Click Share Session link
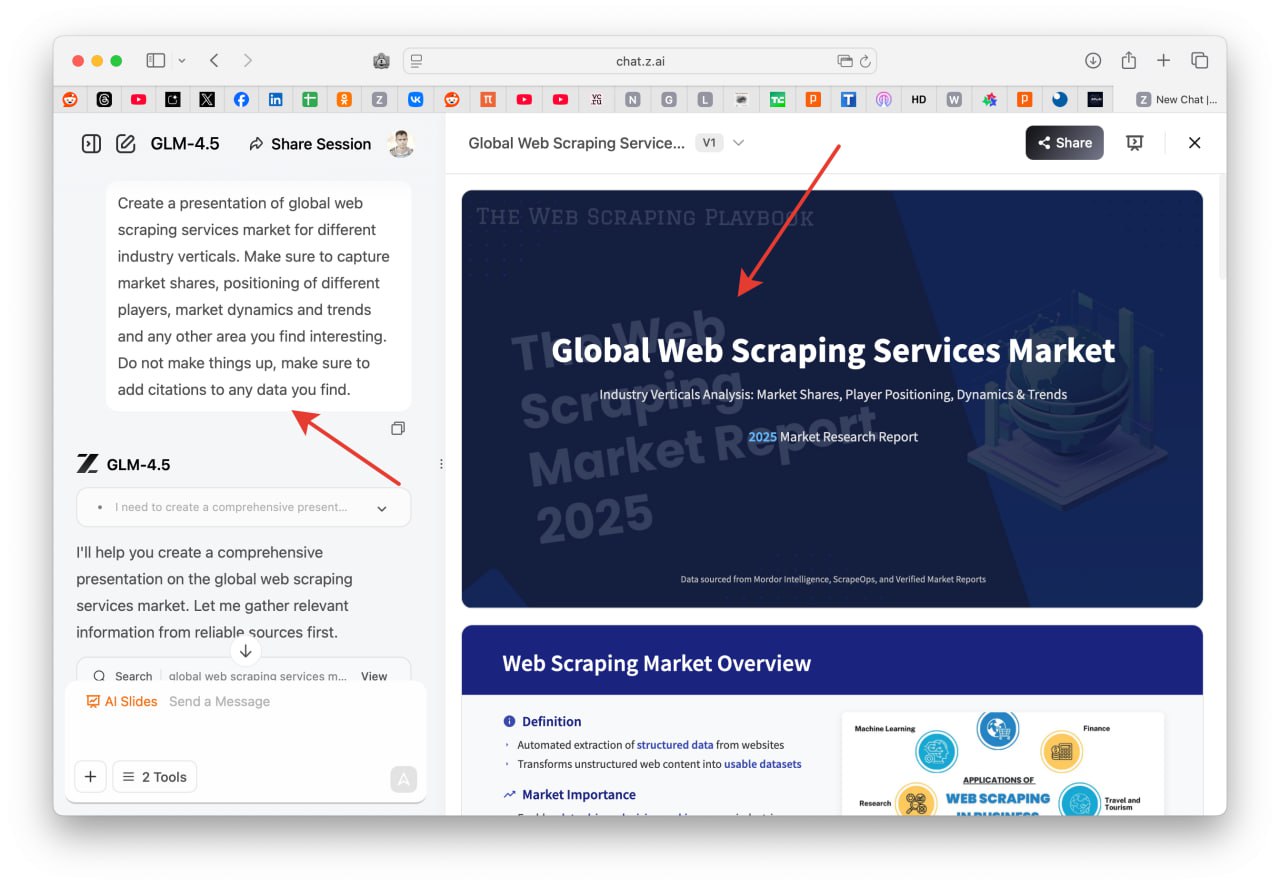The height and width of the screenshot is (886, 1280). click(310, 144)
